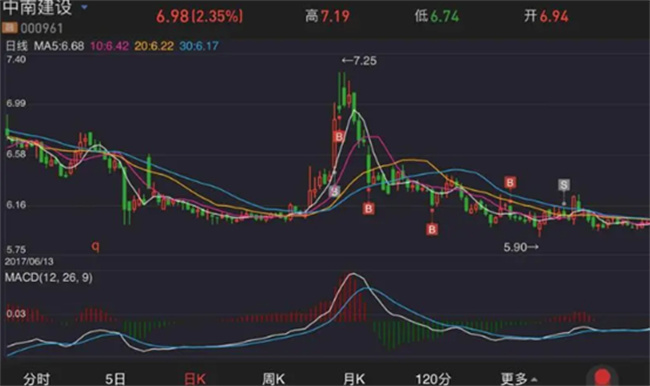Click the 7.40 price axis label
The image size is (650, 386).
[x=16, y=60]
